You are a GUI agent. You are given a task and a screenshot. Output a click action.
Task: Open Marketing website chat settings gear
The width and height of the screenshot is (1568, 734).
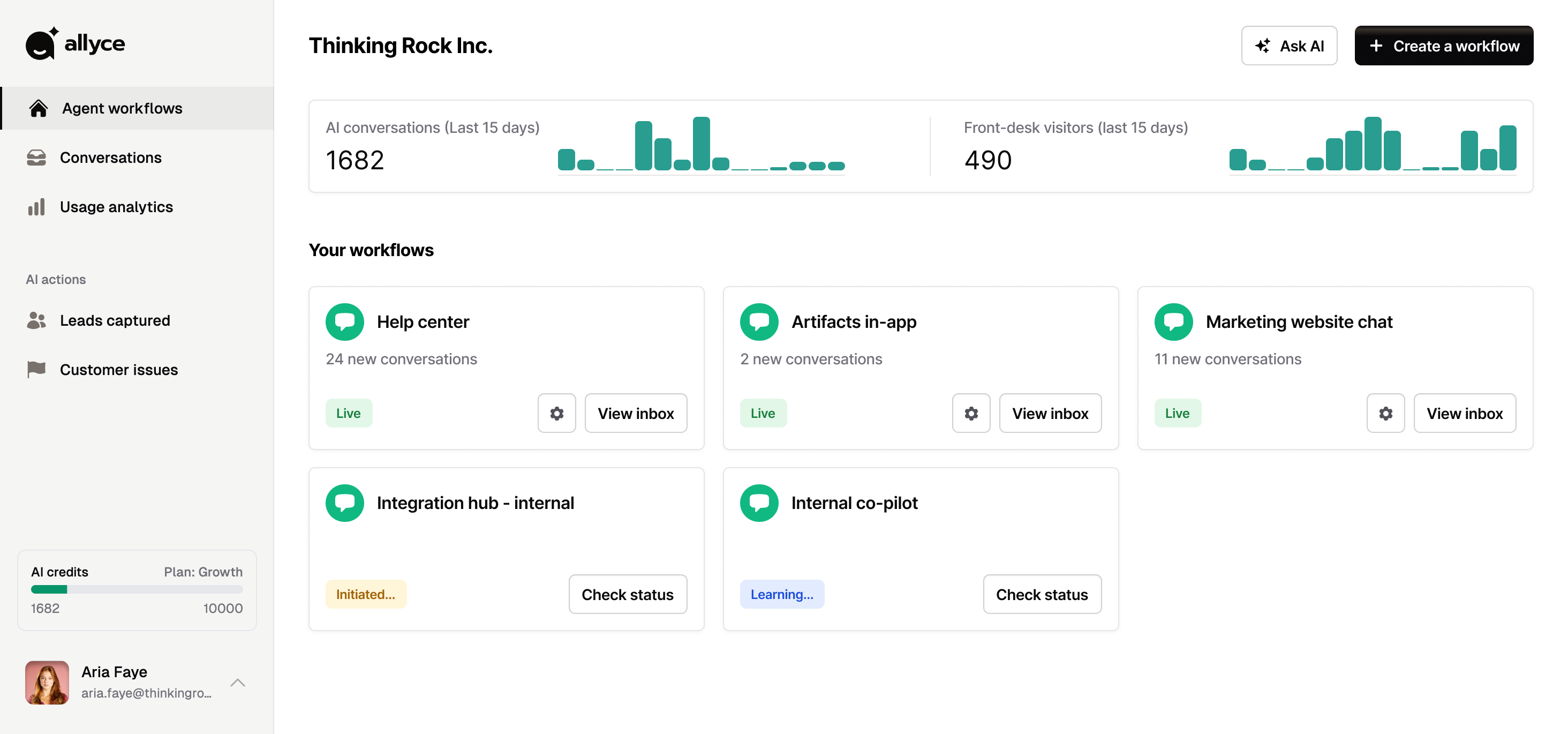[x=1385, y=414]
